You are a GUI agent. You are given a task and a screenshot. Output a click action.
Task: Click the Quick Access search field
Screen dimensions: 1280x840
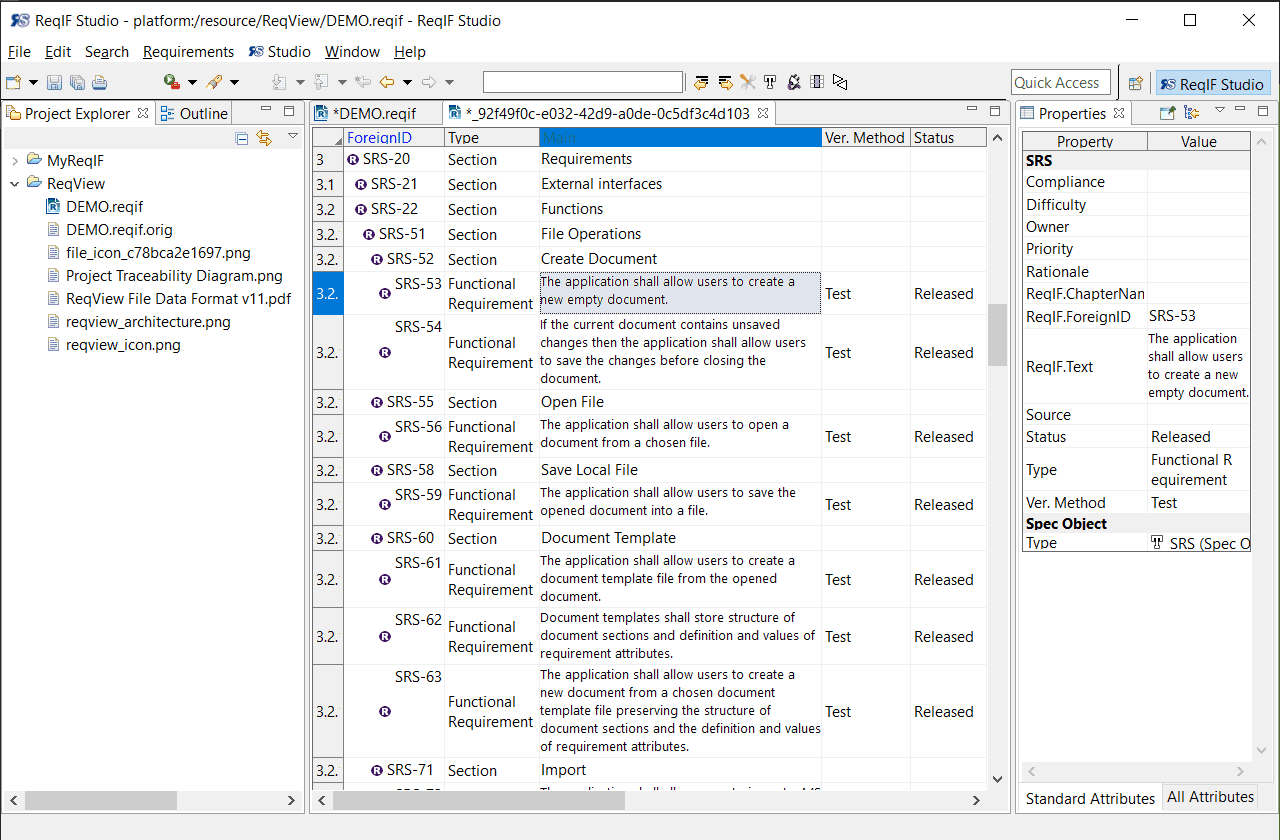1057,83
